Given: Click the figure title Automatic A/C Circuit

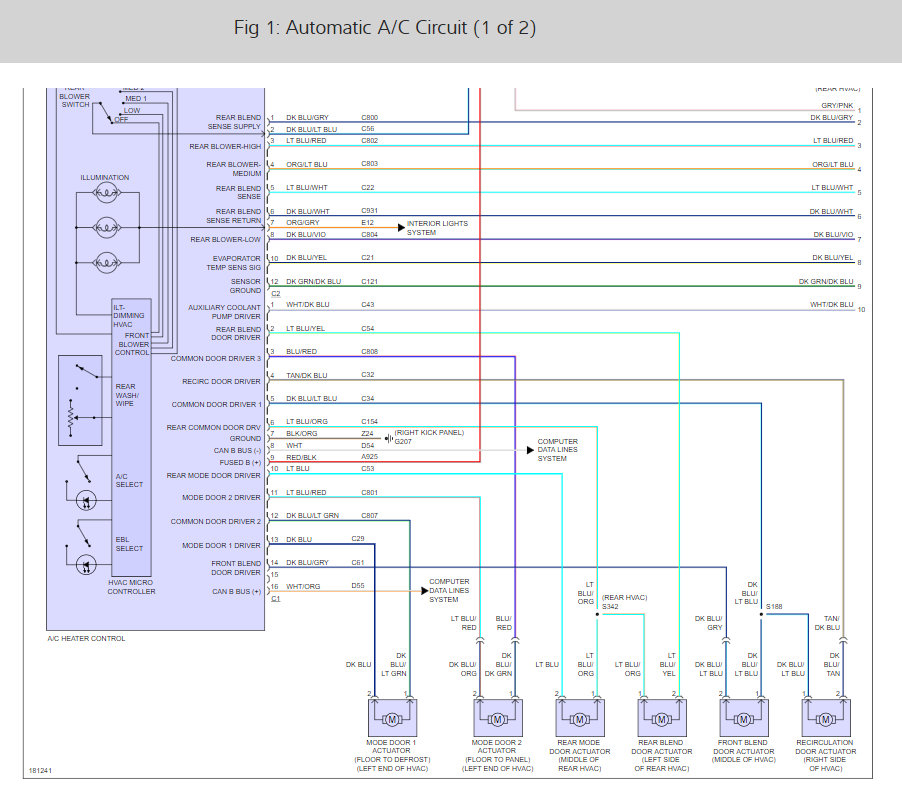Looking at the screenshot, I should (x=385, y=28).
